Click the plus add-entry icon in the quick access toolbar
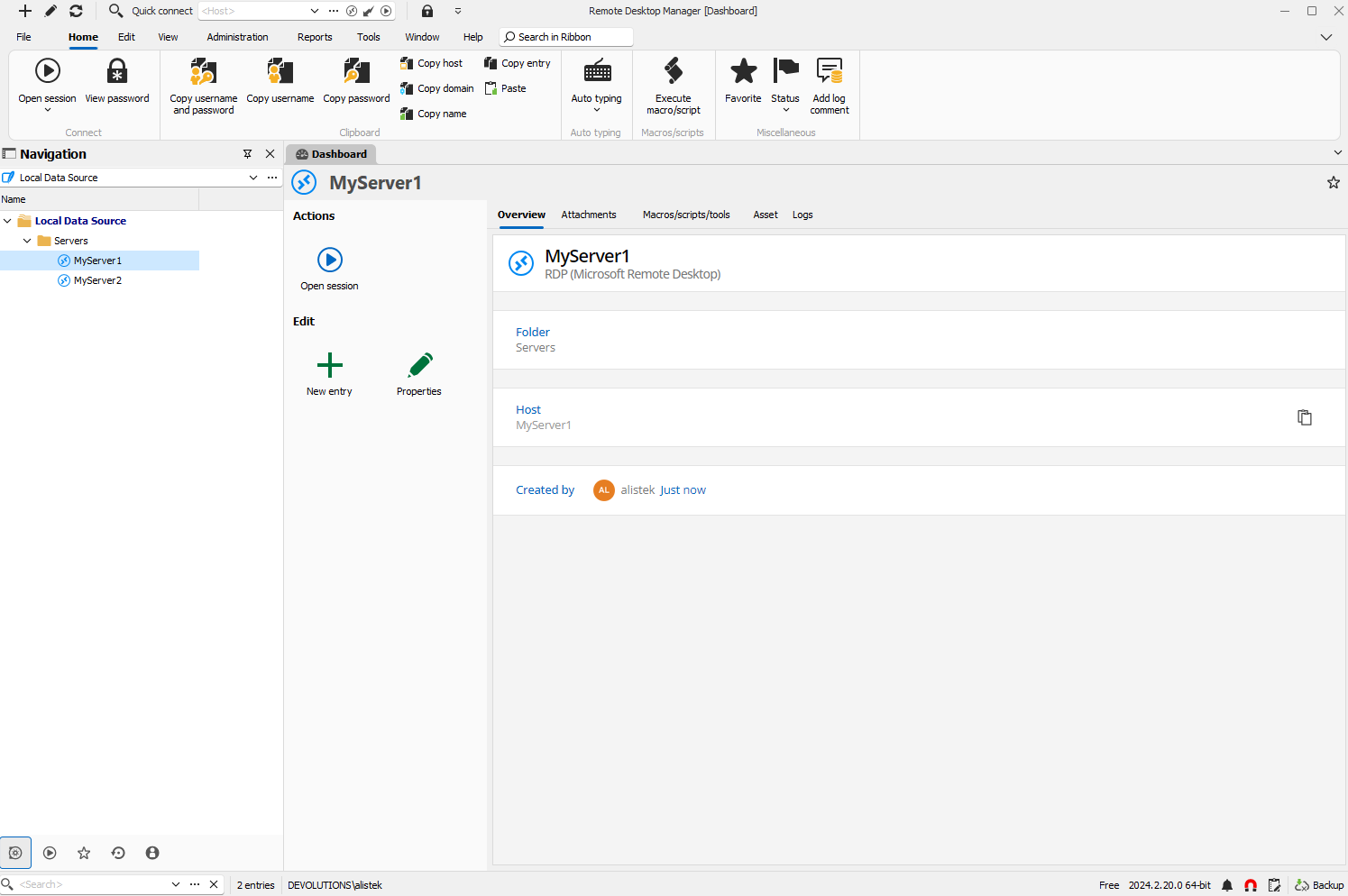 click(x=25, y=11)
